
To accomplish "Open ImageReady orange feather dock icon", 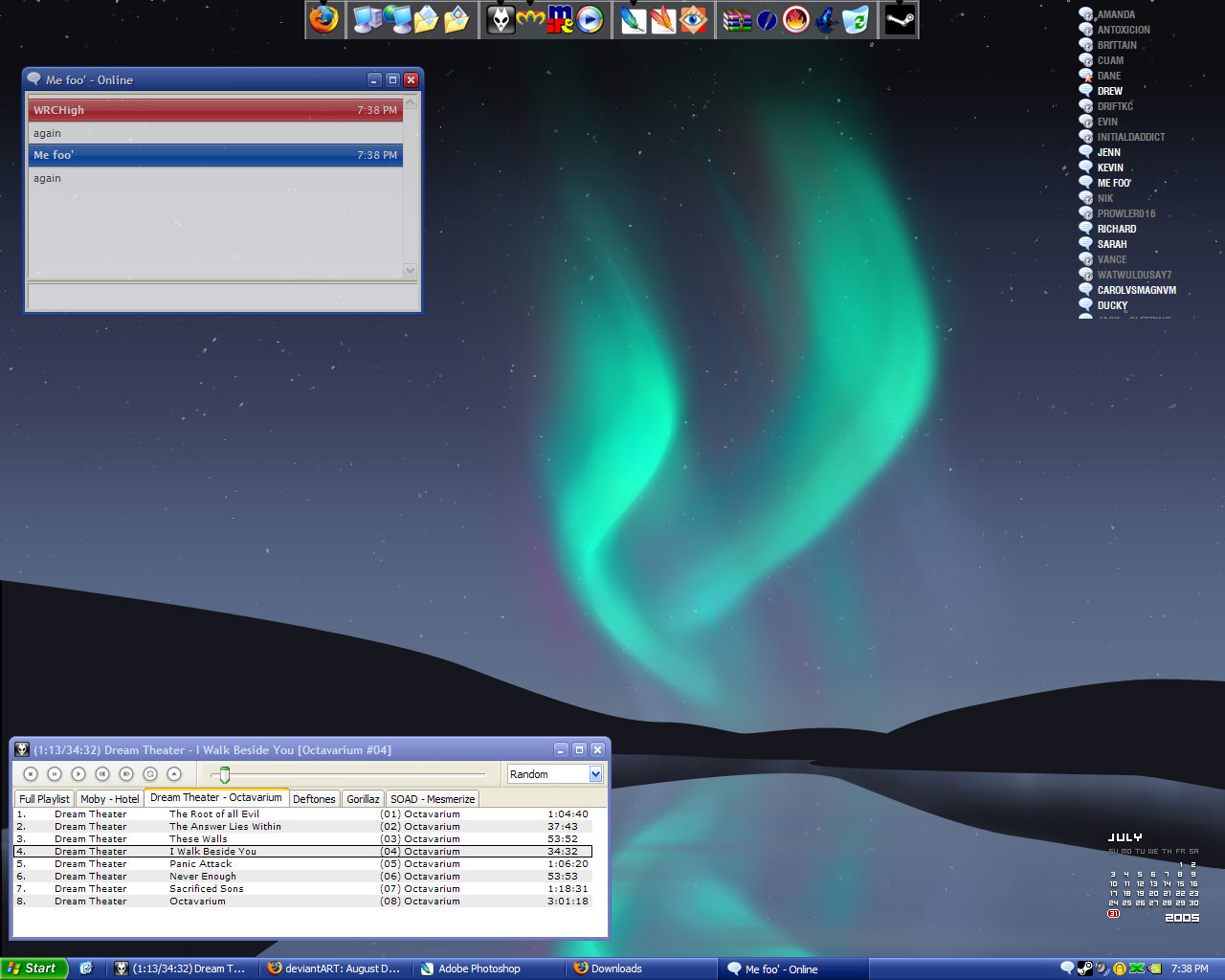I will (x=663, y=19).
